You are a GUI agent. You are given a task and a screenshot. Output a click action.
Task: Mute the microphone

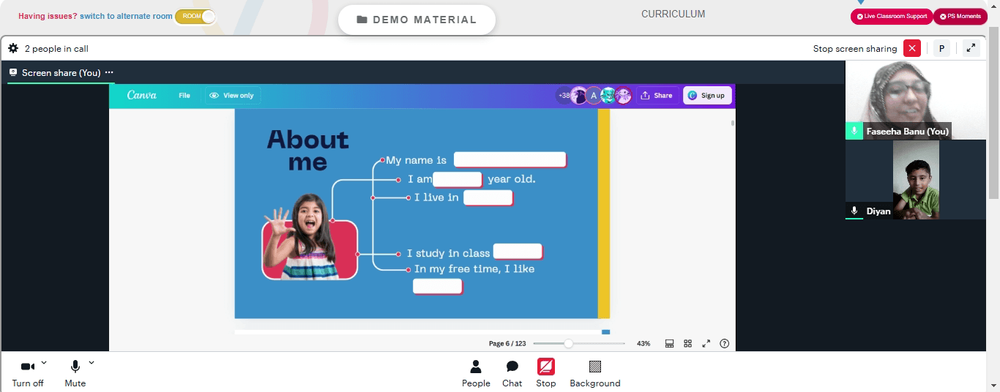[75, 374]
